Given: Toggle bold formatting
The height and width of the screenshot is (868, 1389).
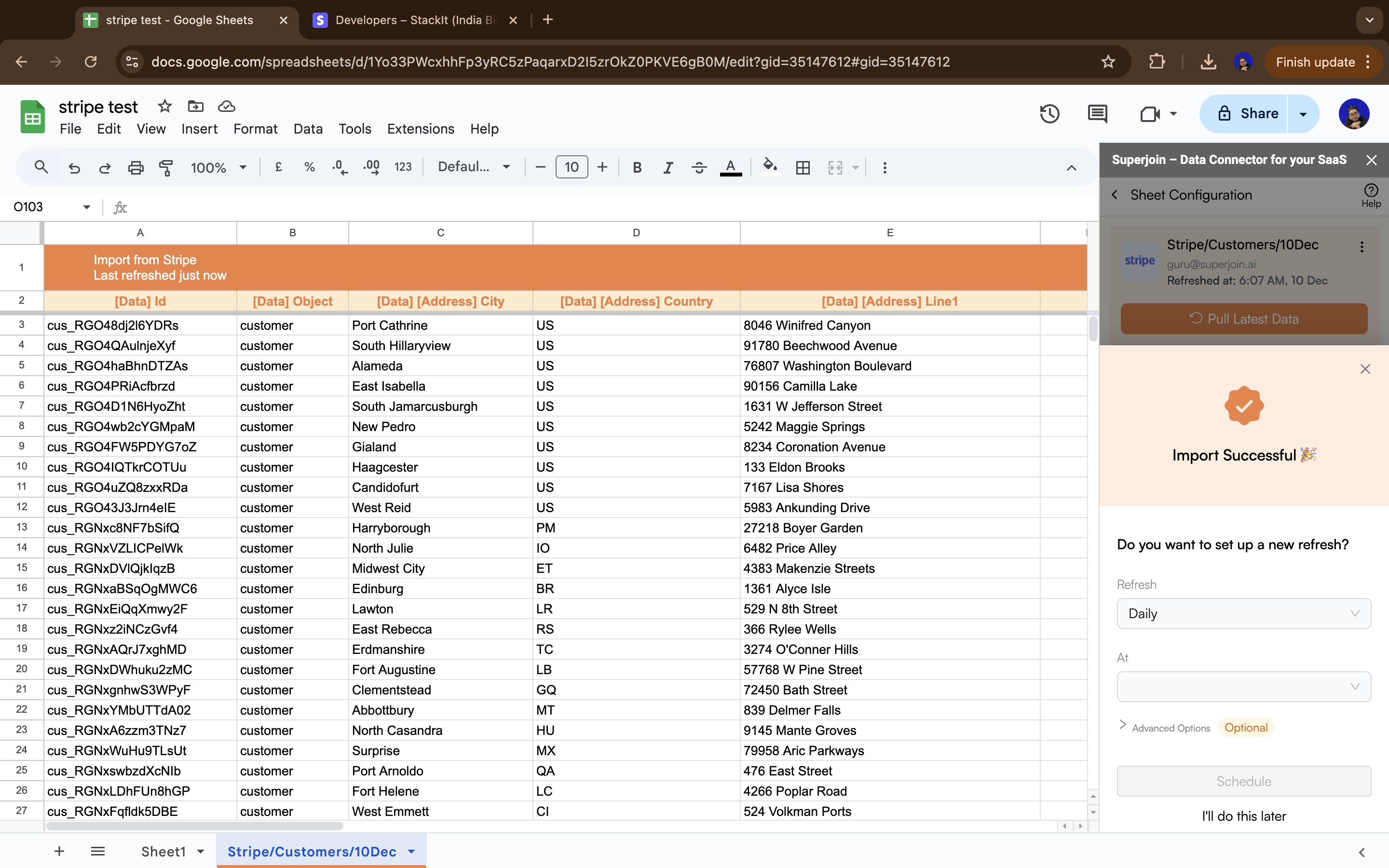Looking at the screenshot, I should pos(637,168).
